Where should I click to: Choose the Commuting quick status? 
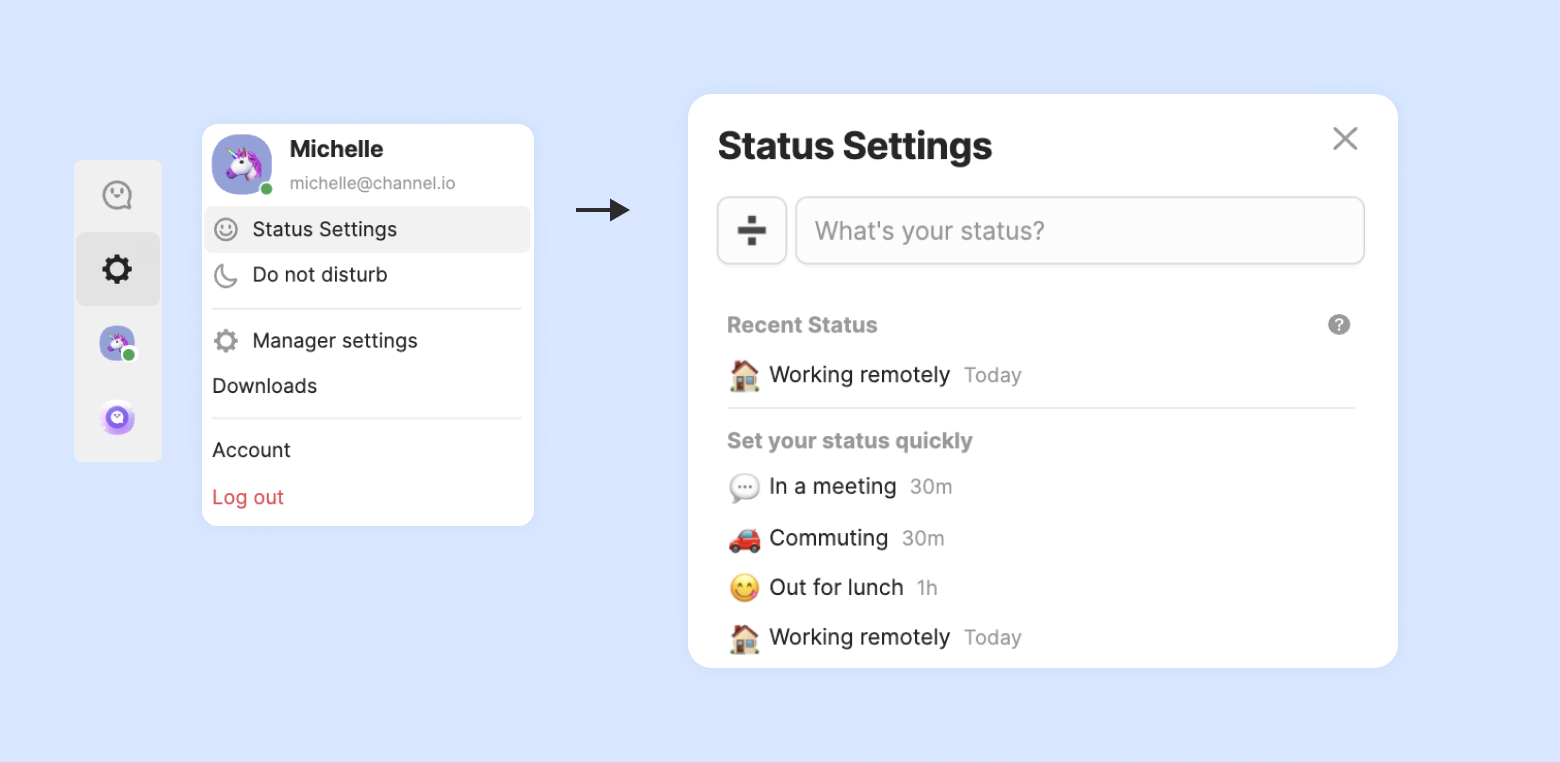coord(828,538)
